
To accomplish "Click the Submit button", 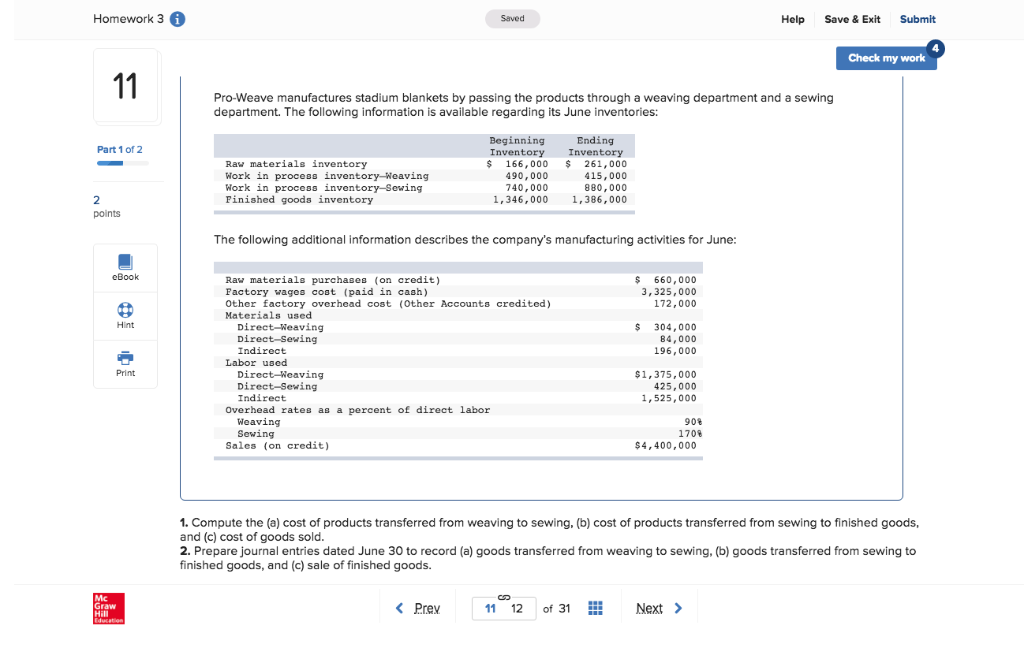I will coord(917,19).
